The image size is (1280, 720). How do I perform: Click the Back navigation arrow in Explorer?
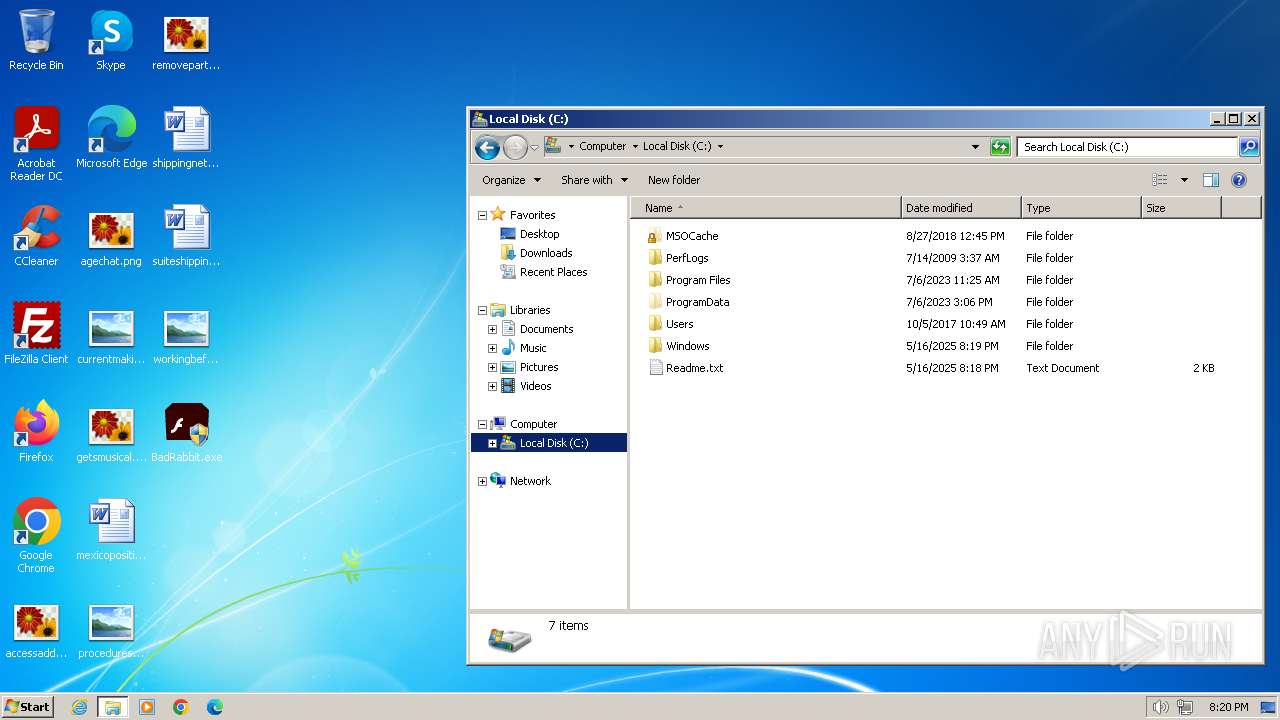pos(487,147)
